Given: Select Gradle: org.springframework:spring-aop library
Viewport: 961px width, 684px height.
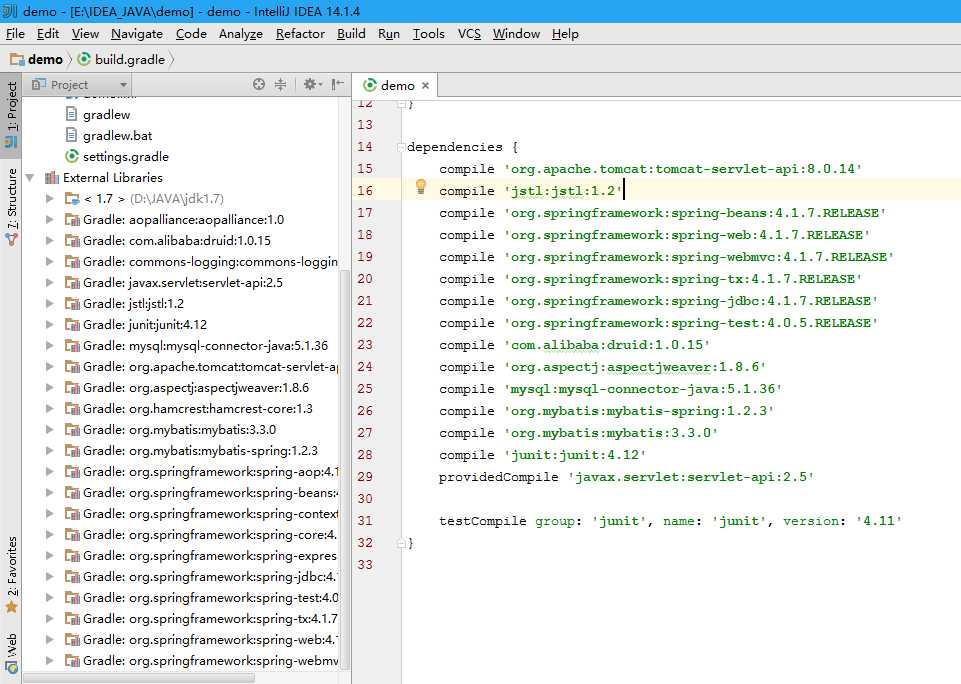Looking at the screenshot, I should [201, 471].
